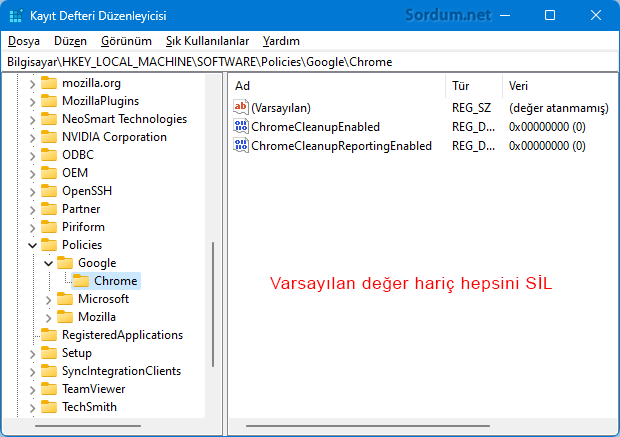Click the tree pane vertical scrollbar
The width and height of the screenshot is (620, 437).
tap(213, 305)
